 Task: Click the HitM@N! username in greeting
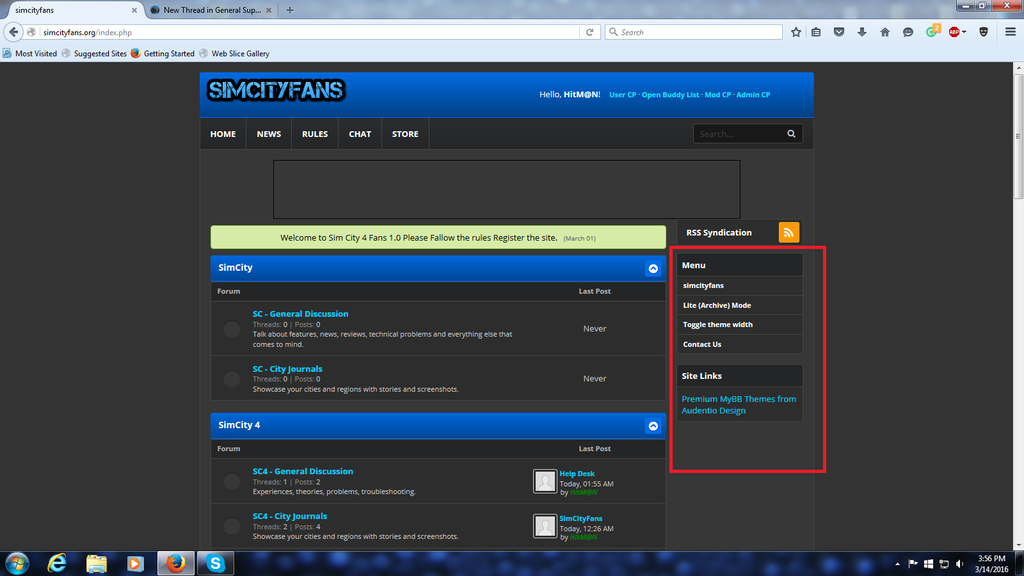pos(582,95)
